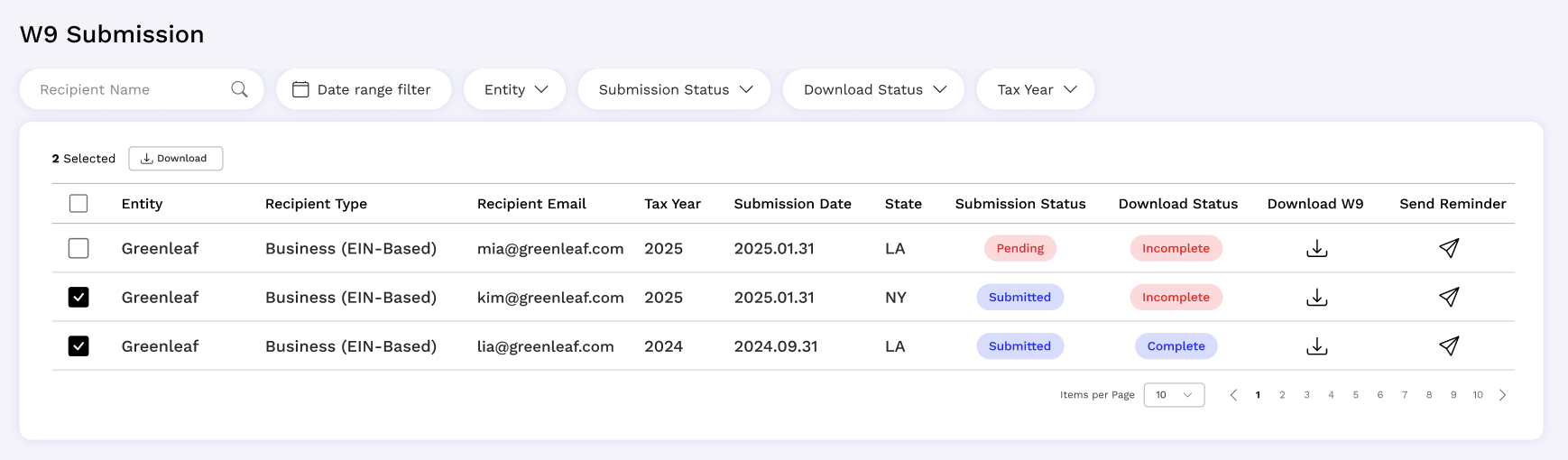Viewport: 1568px width, 460px height.
Task: Jump to page 3 in pagination
Action: coord(1306,395)
